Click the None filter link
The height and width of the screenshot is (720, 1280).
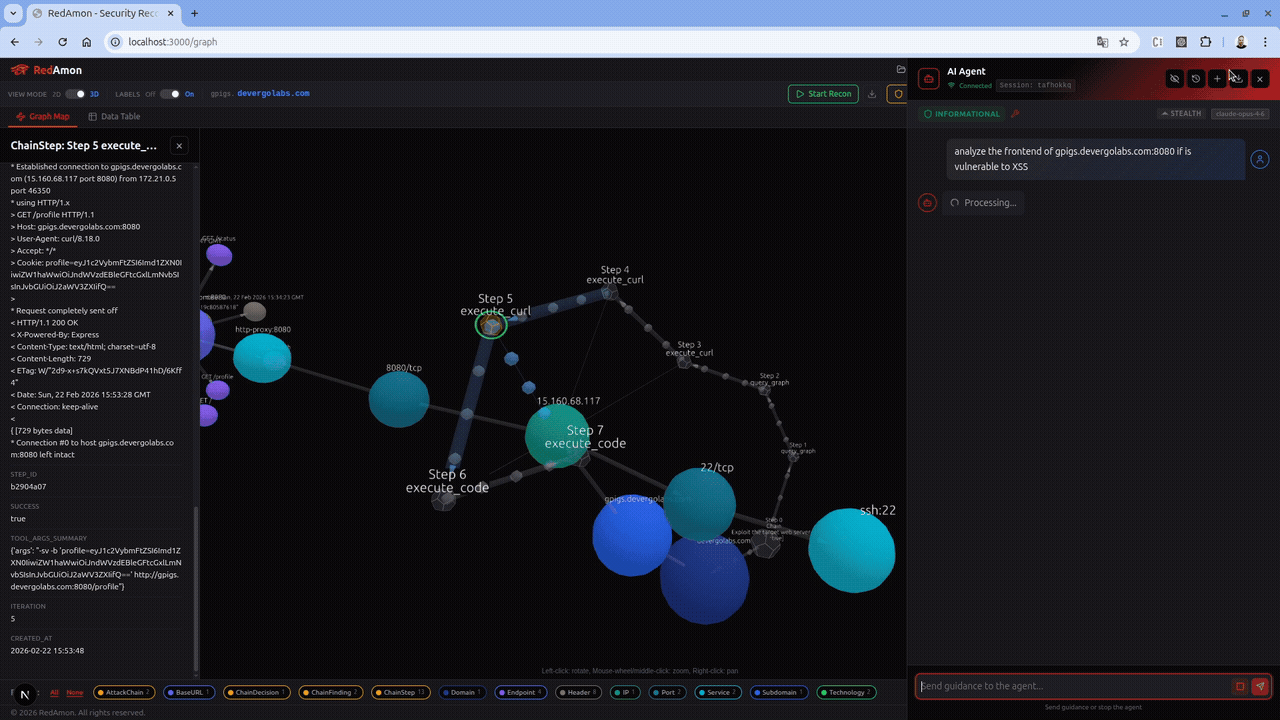click(75, 692)
